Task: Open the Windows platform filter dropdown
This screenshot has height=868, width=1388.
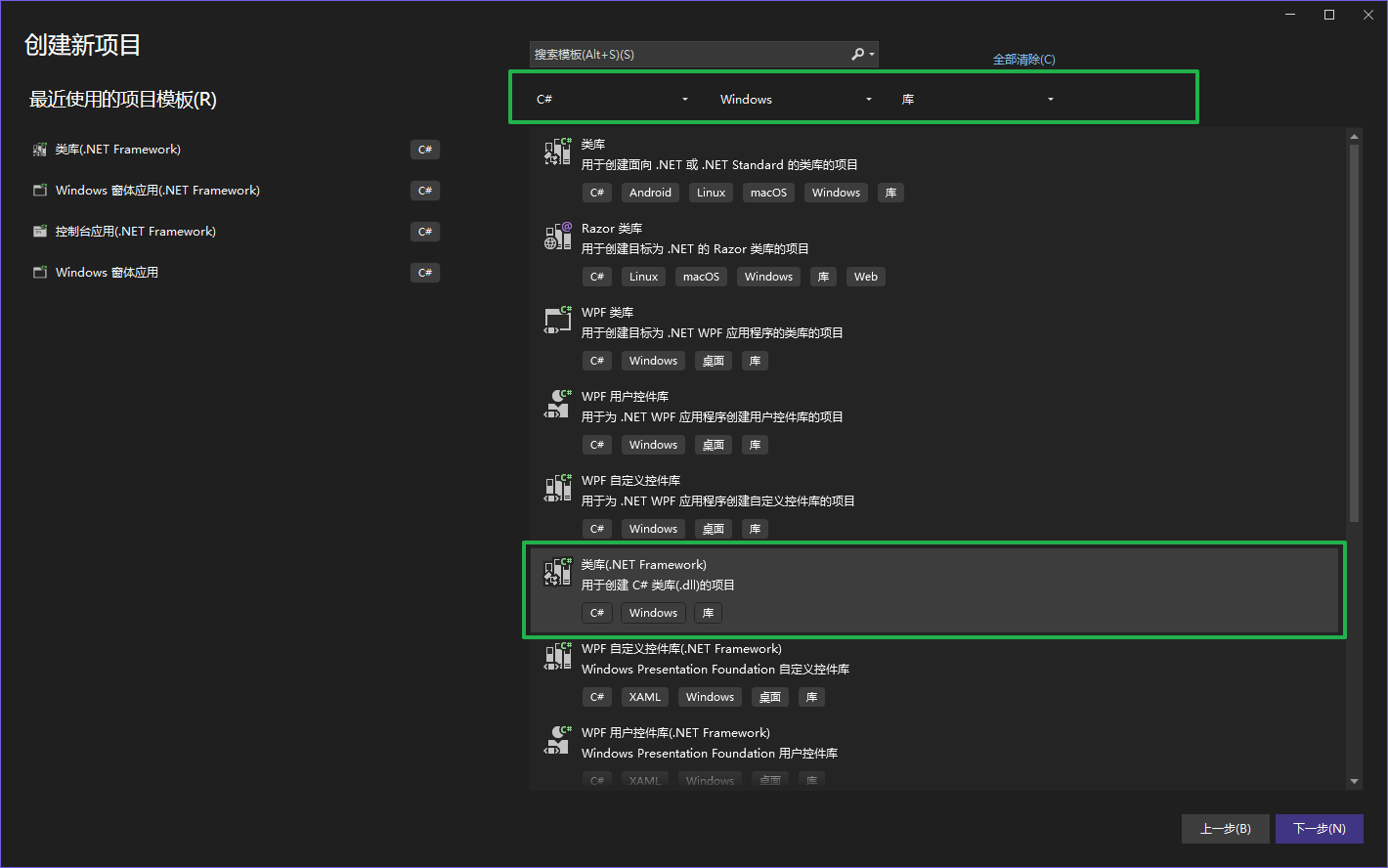Action: coord(797,99)
